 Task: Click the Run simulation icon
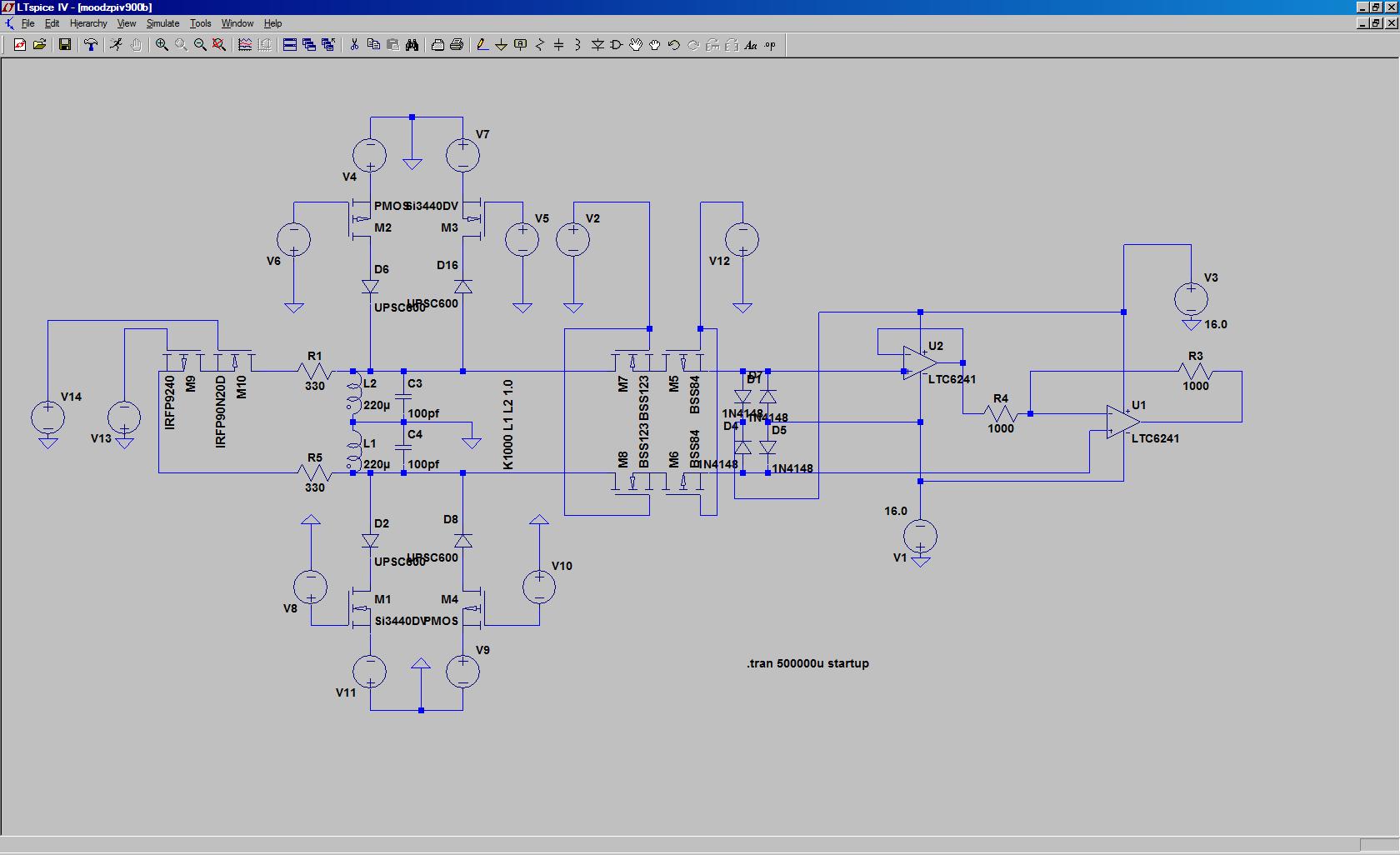(x=116, y=45)
